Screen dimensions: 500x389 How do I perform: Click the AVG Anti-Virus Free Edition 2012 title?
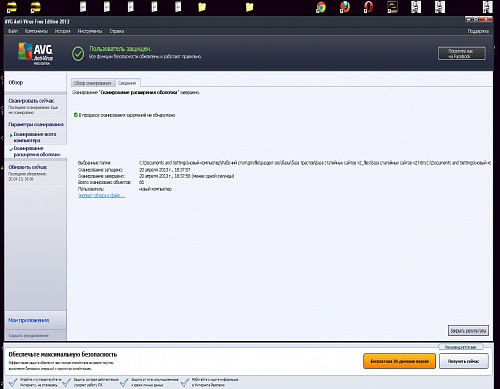tap(37, 22)
